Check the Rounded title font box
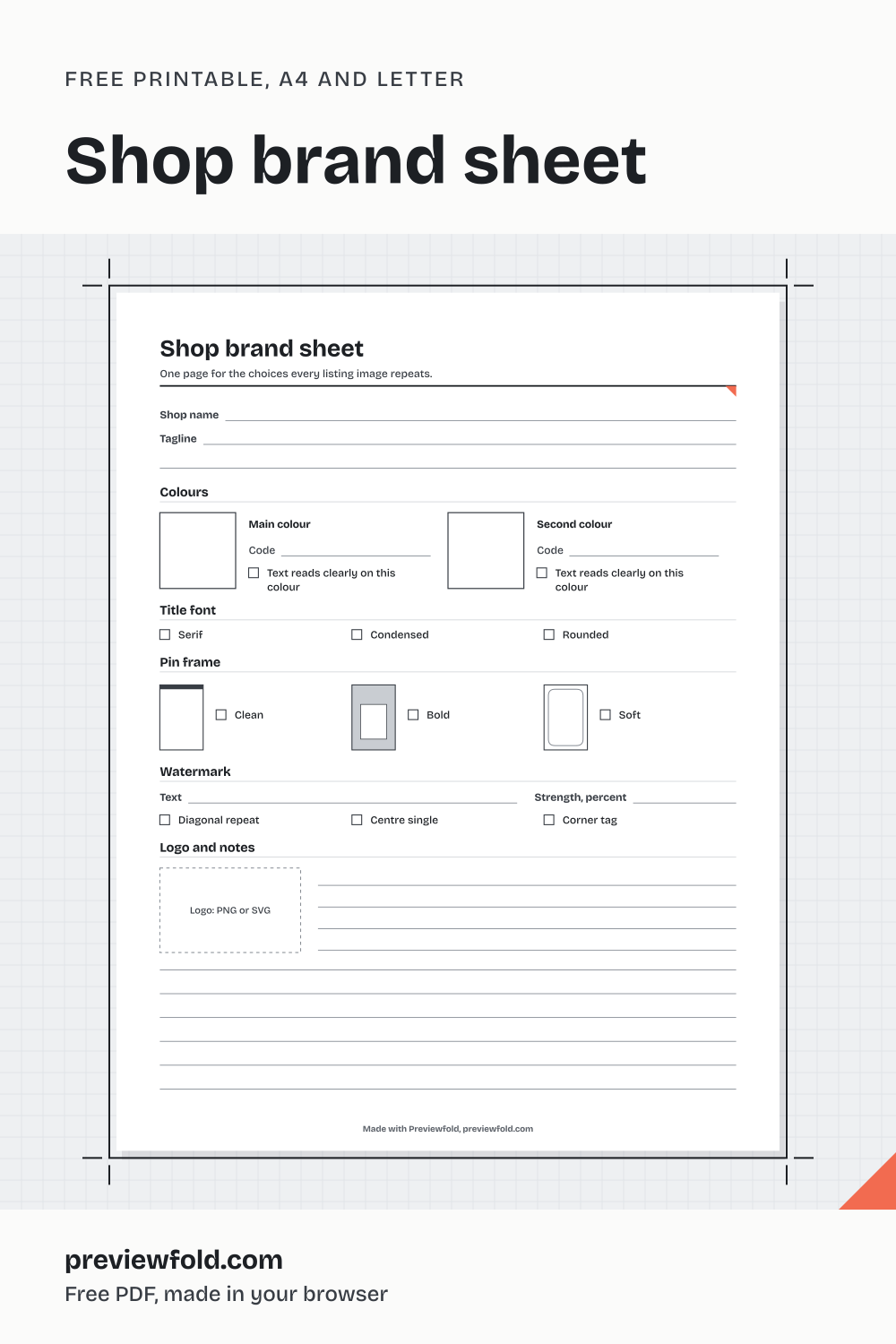This screenshot has height=1344, width=896. [x=549, y=634]
